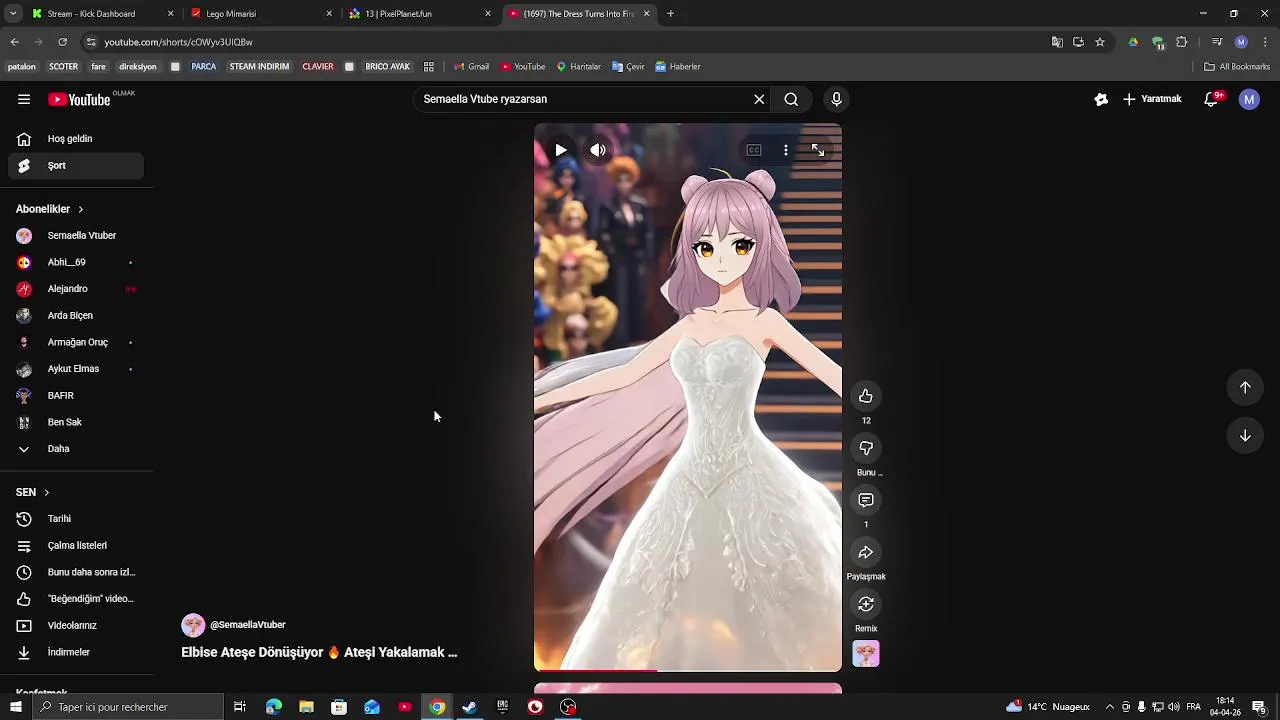Go to next short with down arrow
This screenshot has width=1280, height=720.
coord(1245,435)
